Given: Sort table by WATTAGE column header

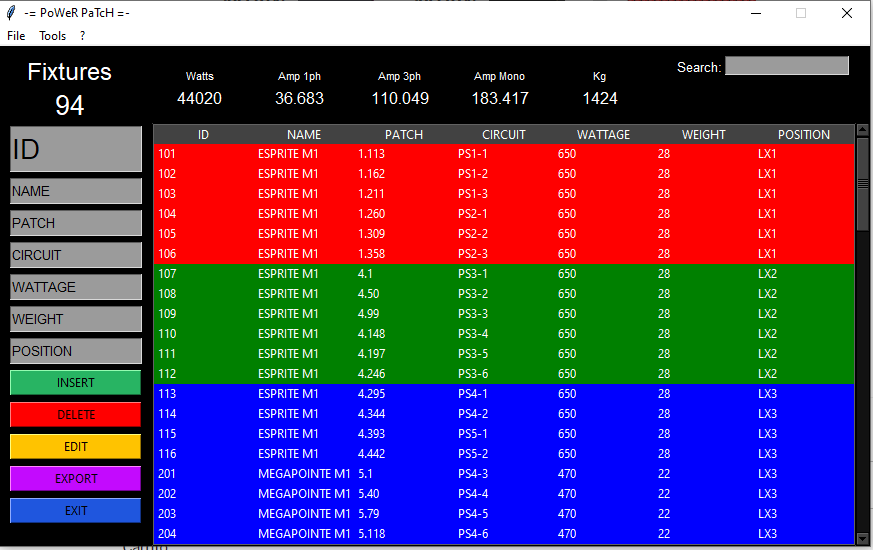Looking at the screenshot, I should point(603,134).
